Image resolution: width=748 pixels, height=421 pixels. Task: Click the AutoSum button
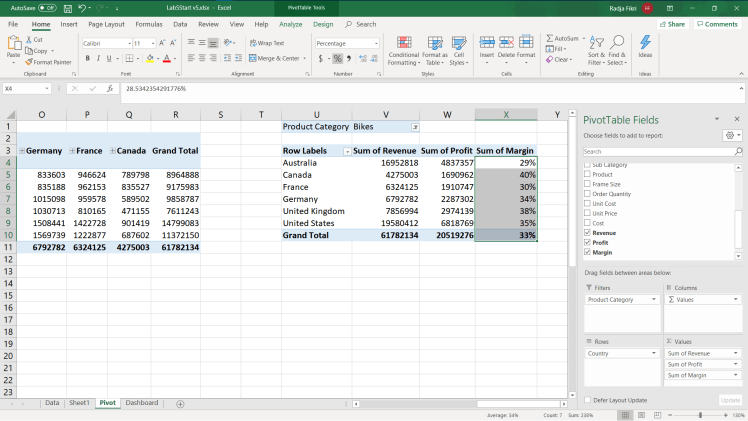tap(561, 38)
